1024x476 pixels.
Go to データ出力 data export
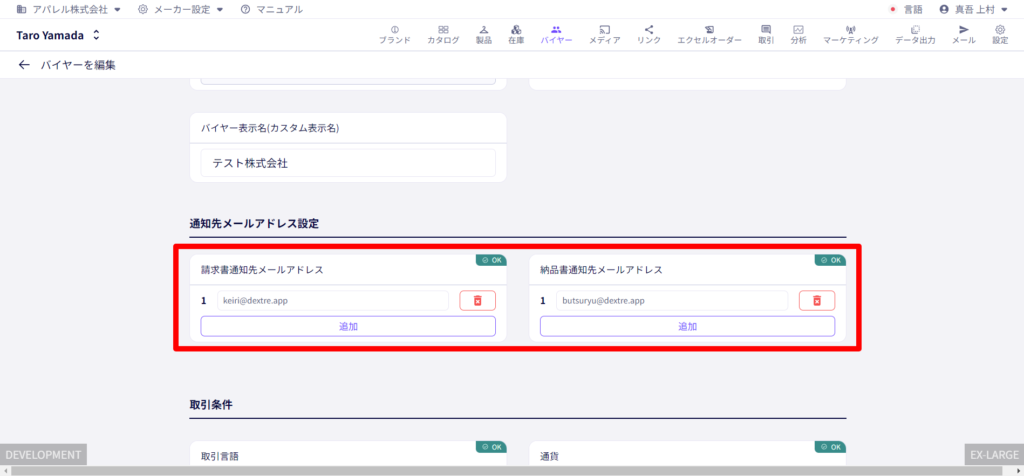pyautogui.click(x=915, y=35)
